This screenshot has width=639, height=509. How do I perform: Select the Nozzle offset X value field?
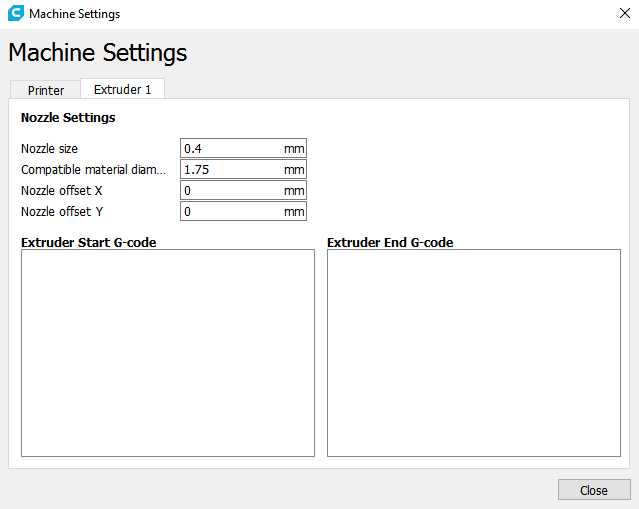pos(243,190)
